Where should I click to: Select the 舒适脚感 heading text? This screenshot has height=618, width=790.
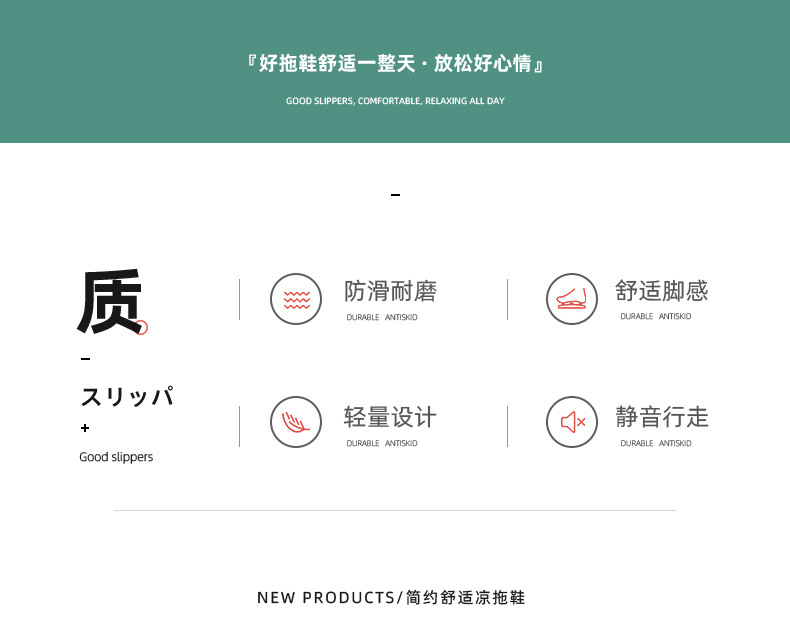[x=662, y=291]
